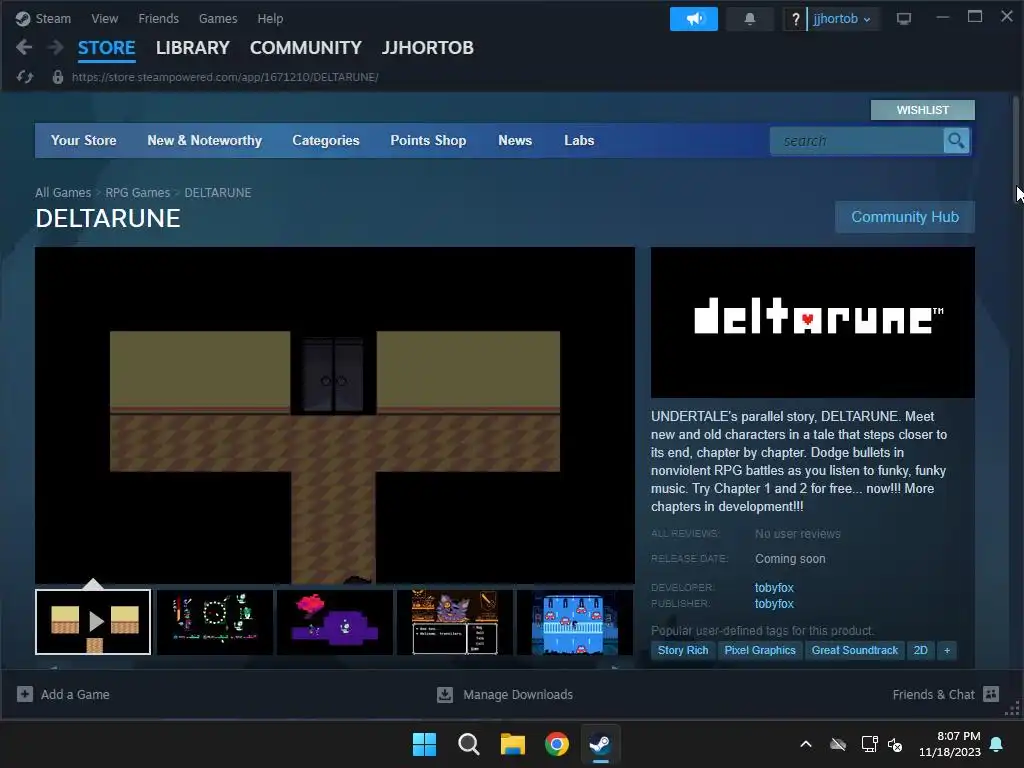
Task: Select the battle screenshot thumbnail with dotted ring
Action: tap(215, 622)
